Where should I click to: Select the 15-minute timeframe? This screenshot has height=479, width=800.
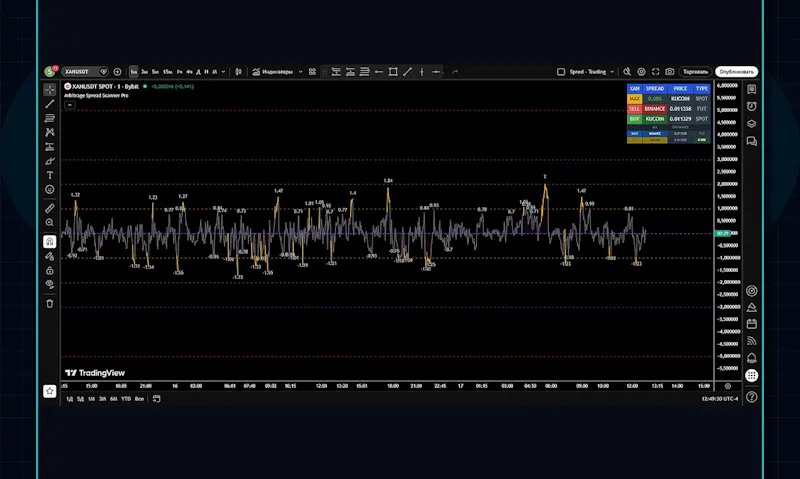[x=167, y=72]
